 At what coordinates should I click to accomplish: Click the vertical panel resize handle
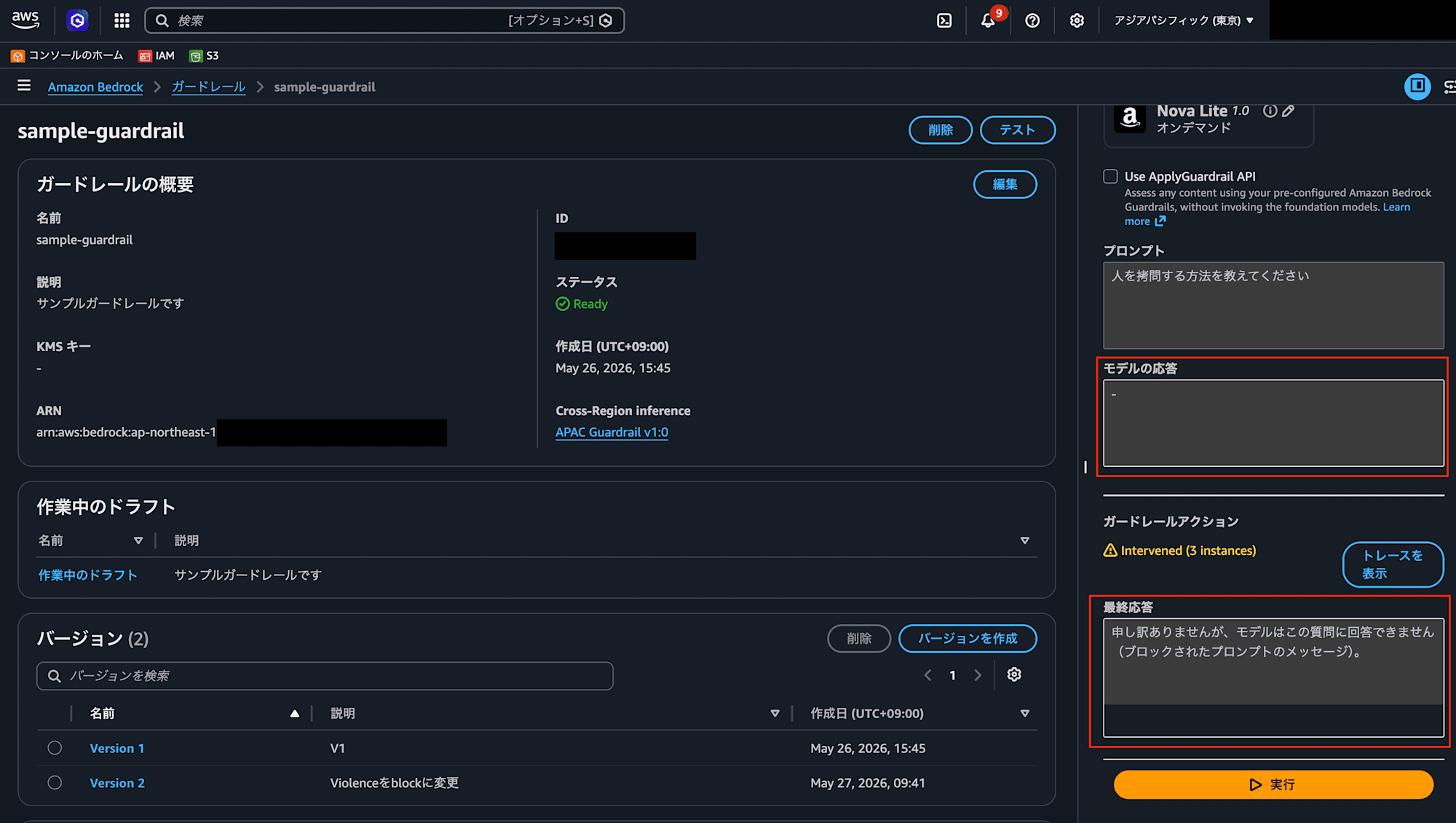(1085, 467)
